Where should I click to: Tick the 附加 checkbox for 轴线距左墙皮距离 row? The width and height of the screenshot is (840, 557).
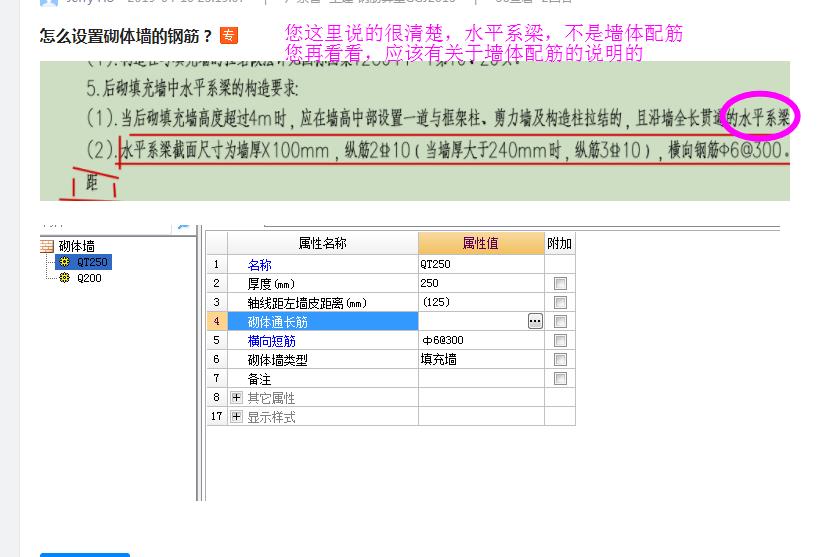(560, 303)
